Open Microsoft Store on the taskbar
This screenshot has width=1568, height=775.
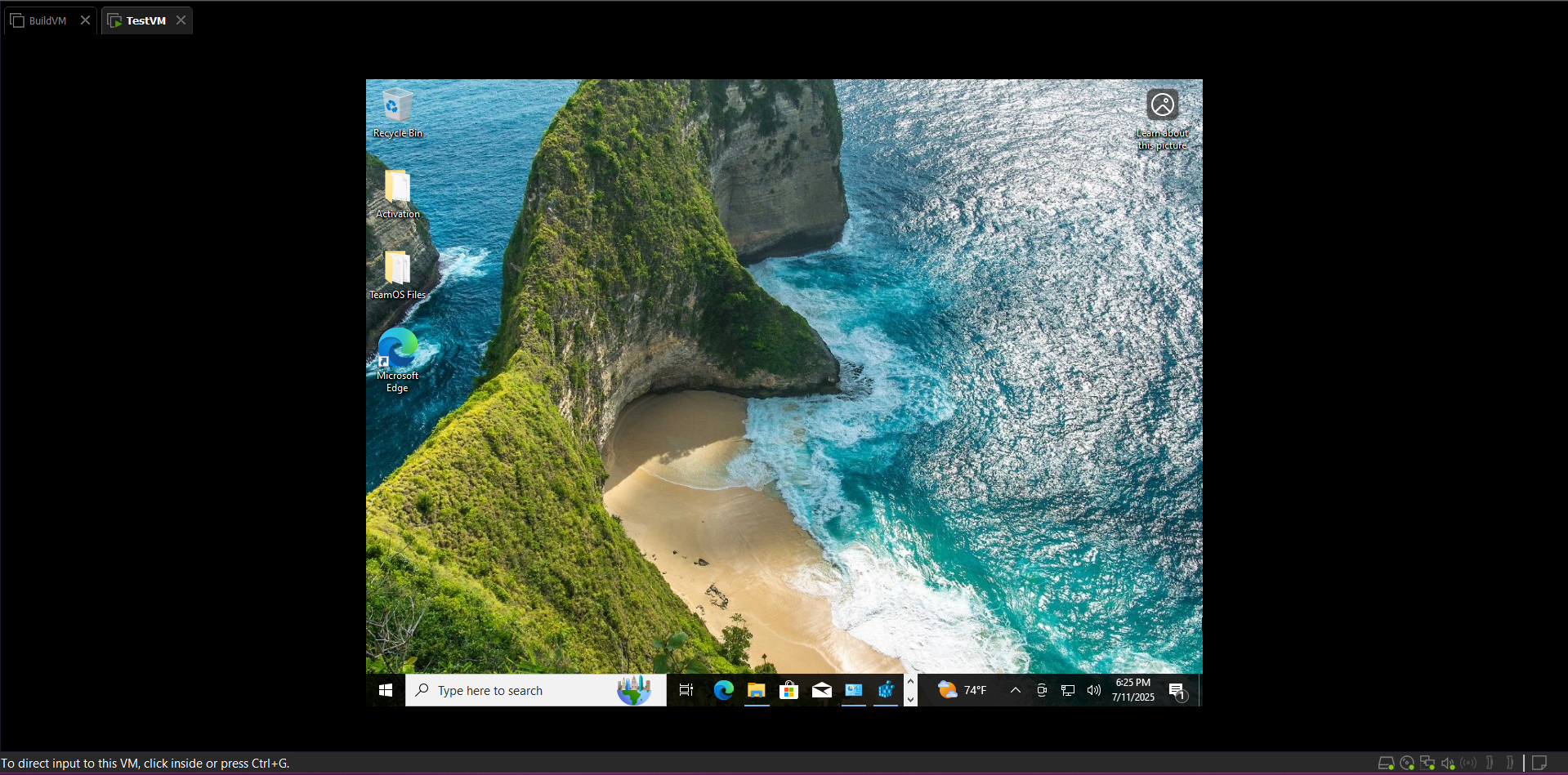tap(789, 691)
